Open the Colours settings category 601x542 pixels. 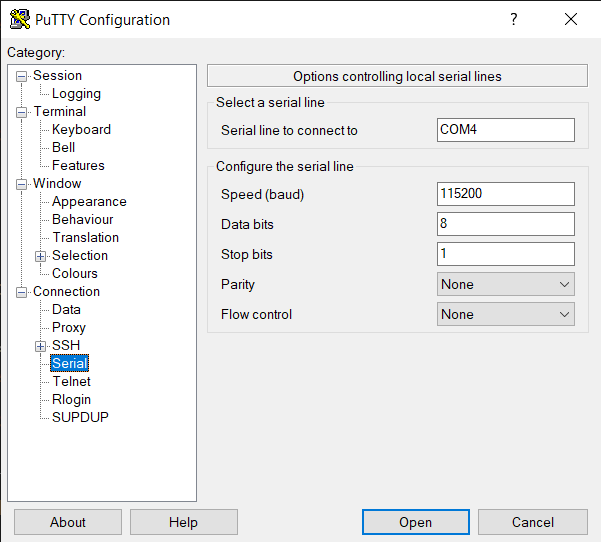click(x=75, y=274)
